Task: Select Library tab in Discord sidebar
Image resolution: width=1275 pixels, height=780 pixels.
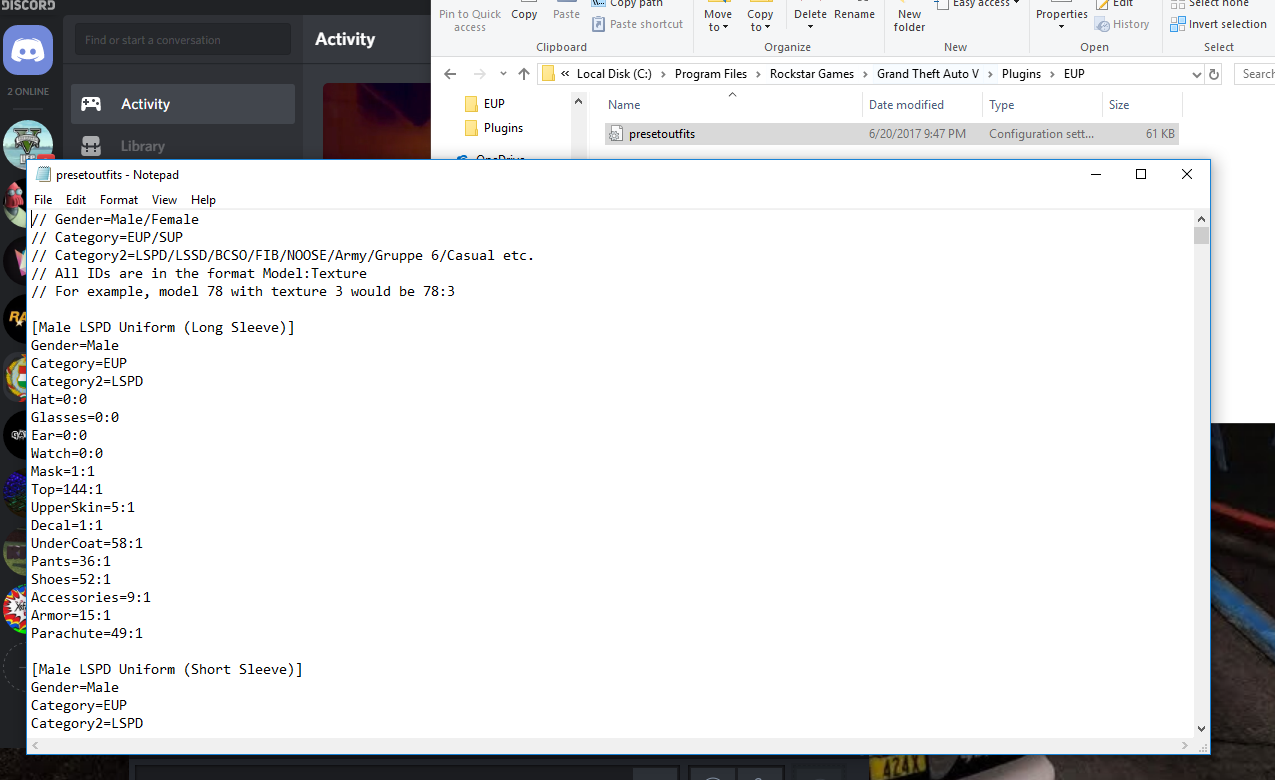Action: coord(183,146)
